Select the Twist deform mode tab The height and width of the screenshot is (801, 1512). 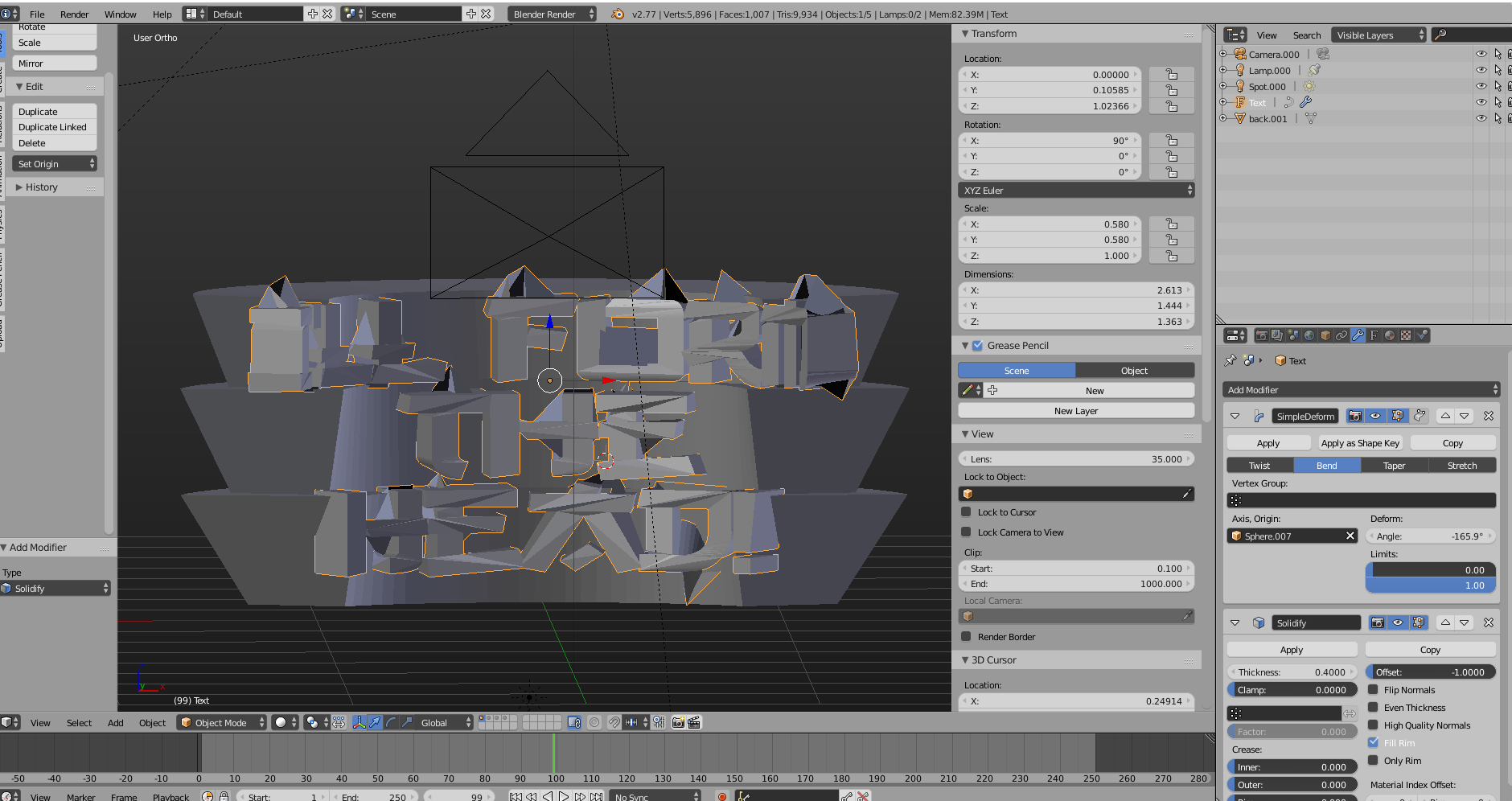point(1259,465)
